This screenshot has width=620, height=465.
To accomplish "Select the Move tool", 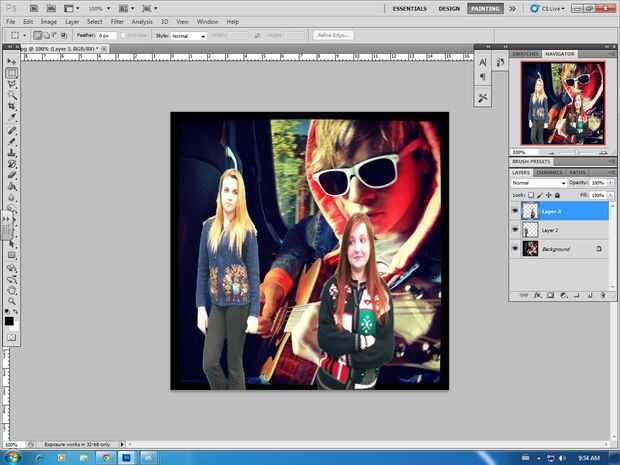I will tap(12, 61).
